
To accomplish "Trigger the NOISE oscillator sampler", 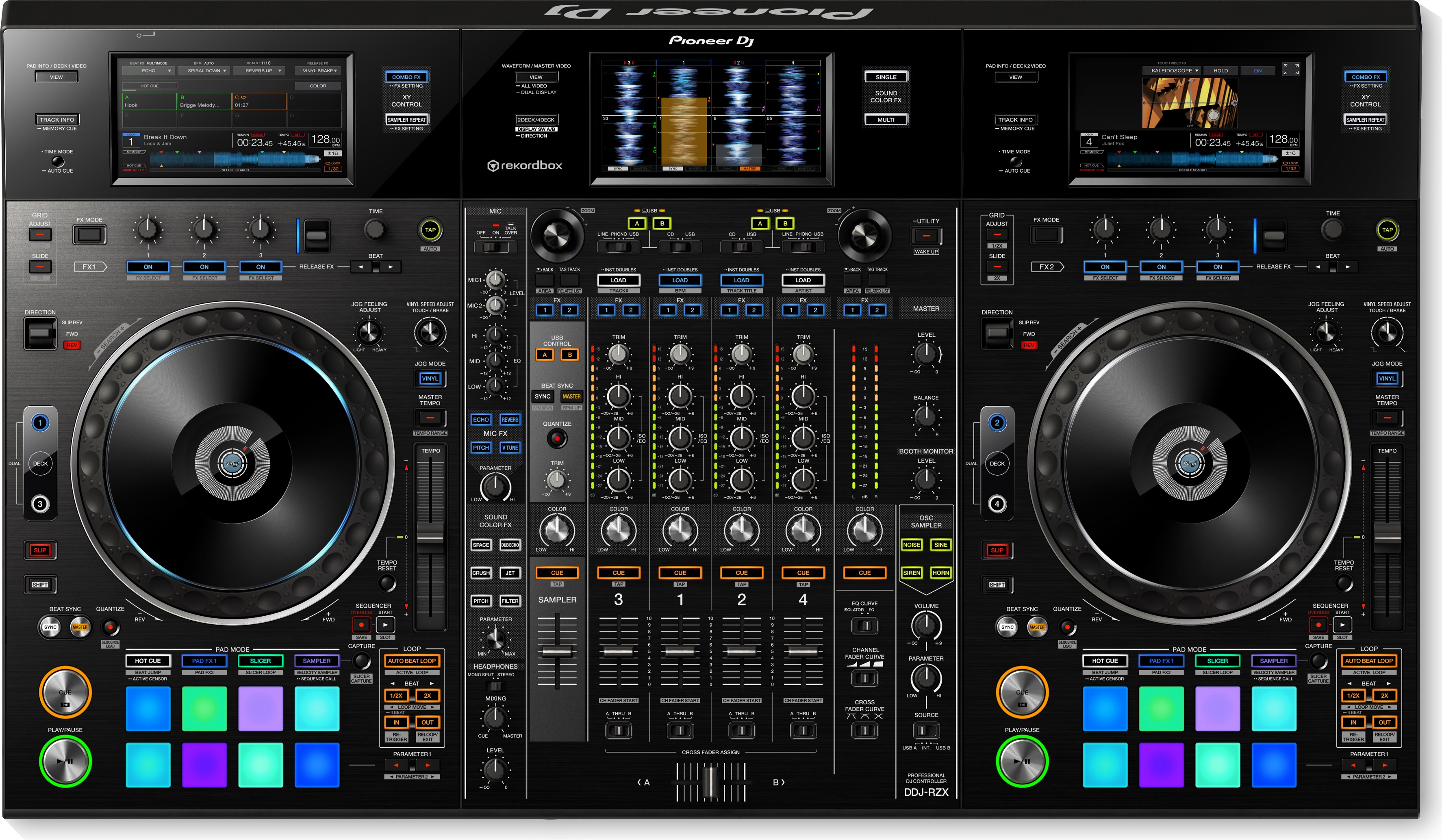I will 912,545.
